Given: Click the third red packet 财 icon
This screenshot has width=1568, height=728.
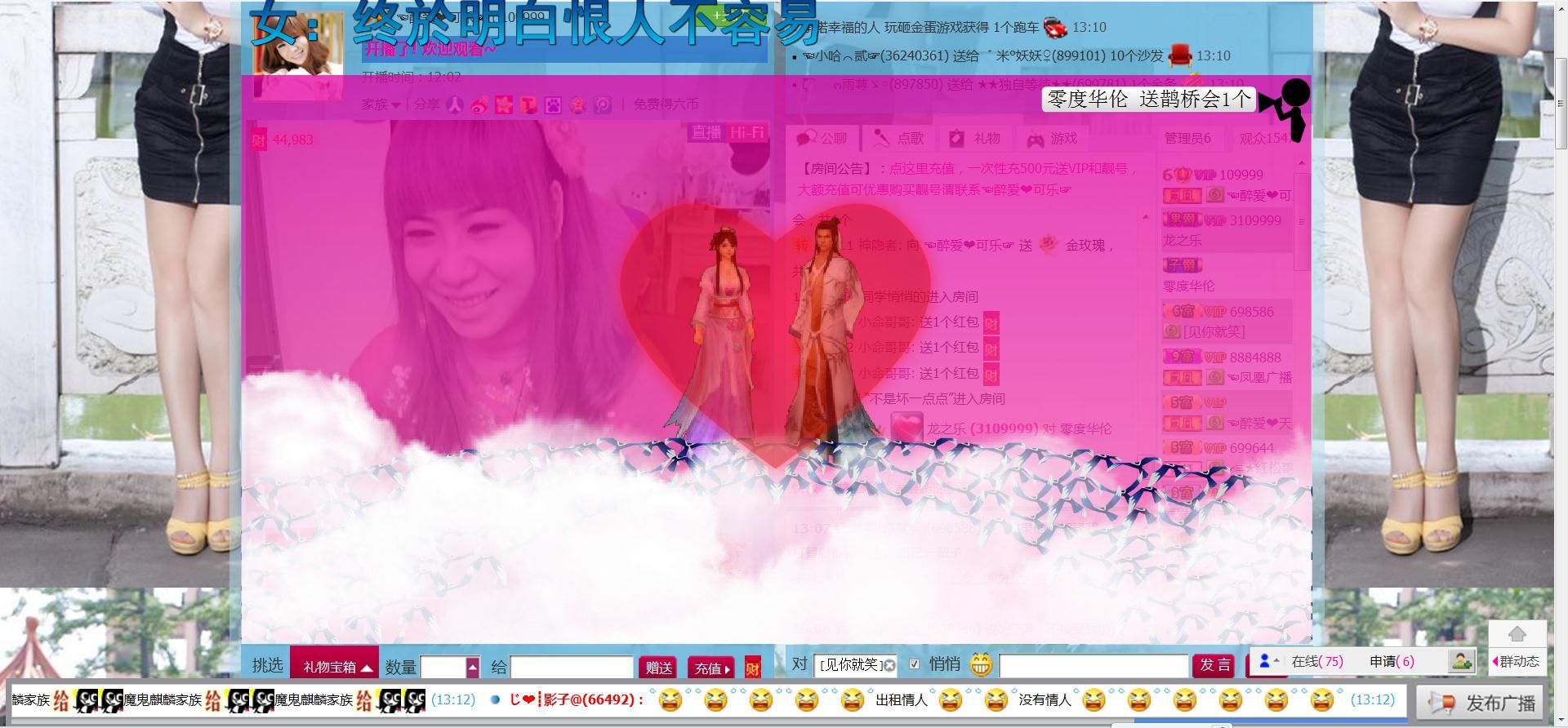Looking at the screenshot, I should point(991,375).
